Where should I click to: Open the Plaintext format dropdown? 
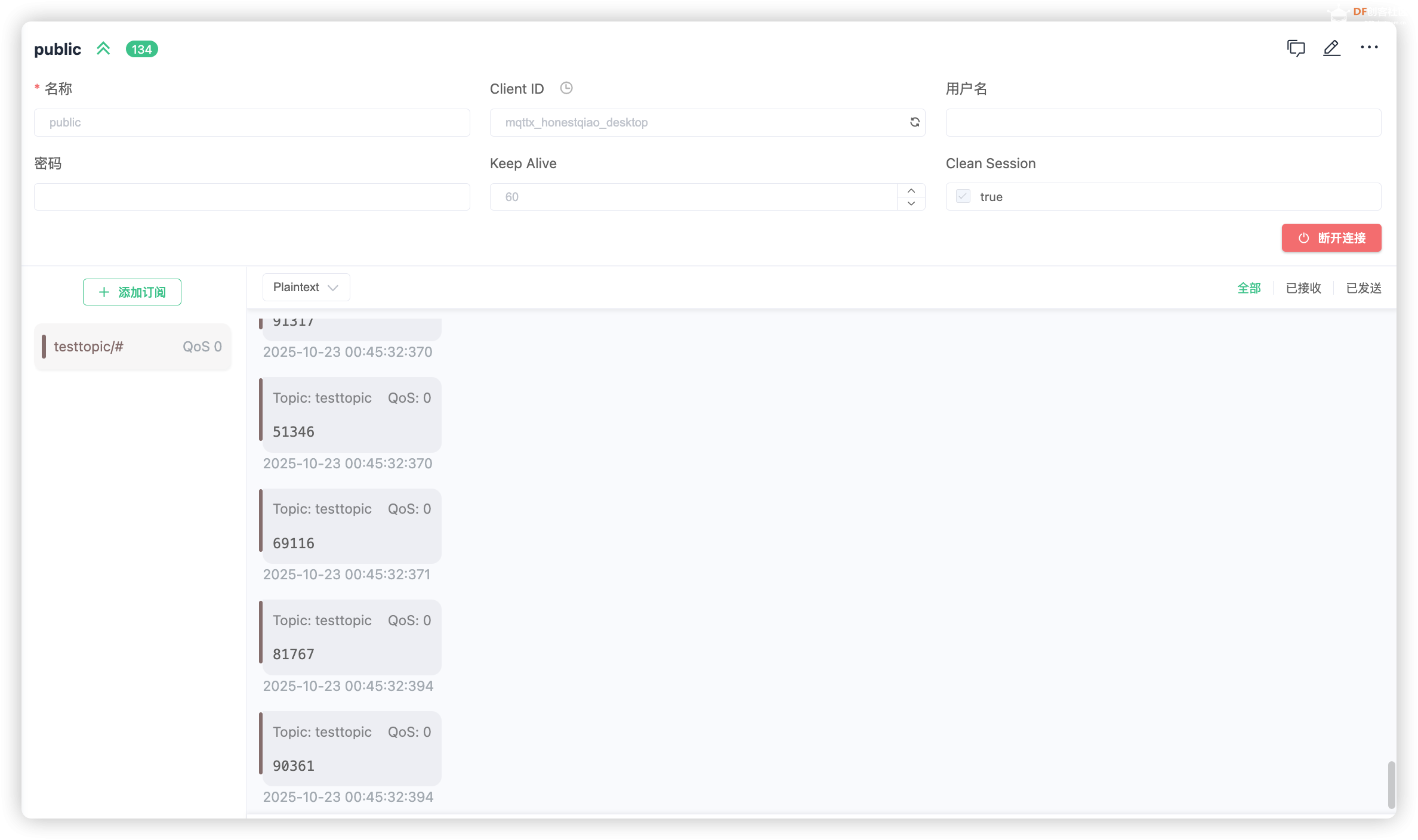tap(306, 288)
